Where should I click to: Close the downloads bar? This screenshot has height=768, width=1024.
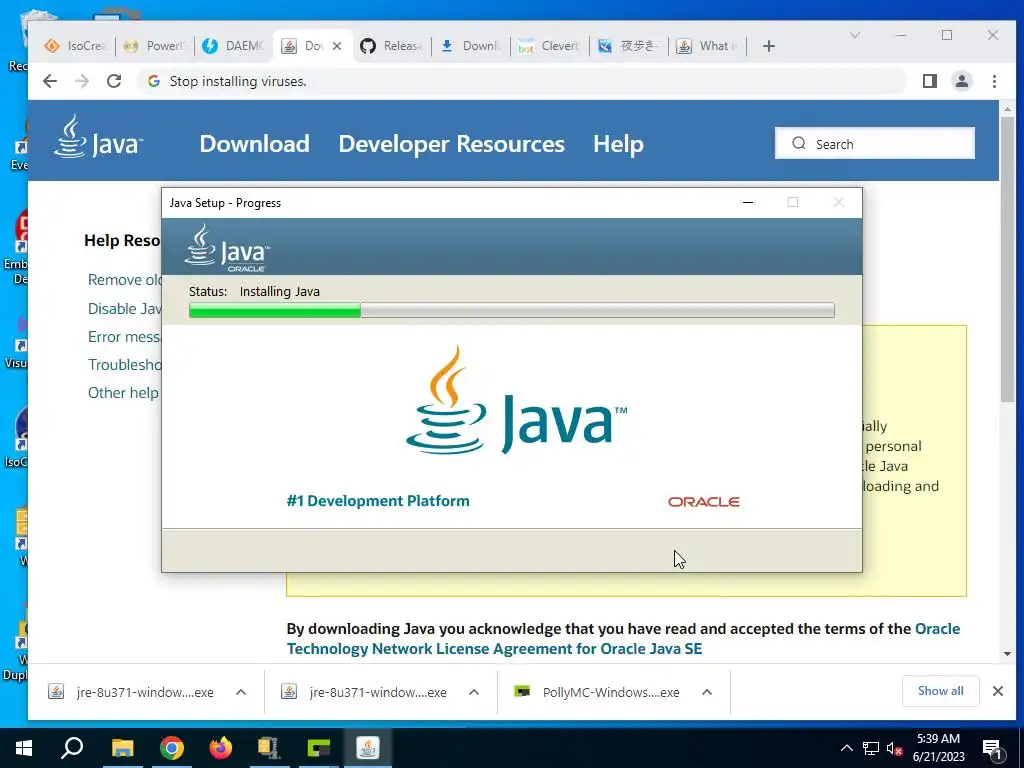pyautogui.click(x=997, y=691)
